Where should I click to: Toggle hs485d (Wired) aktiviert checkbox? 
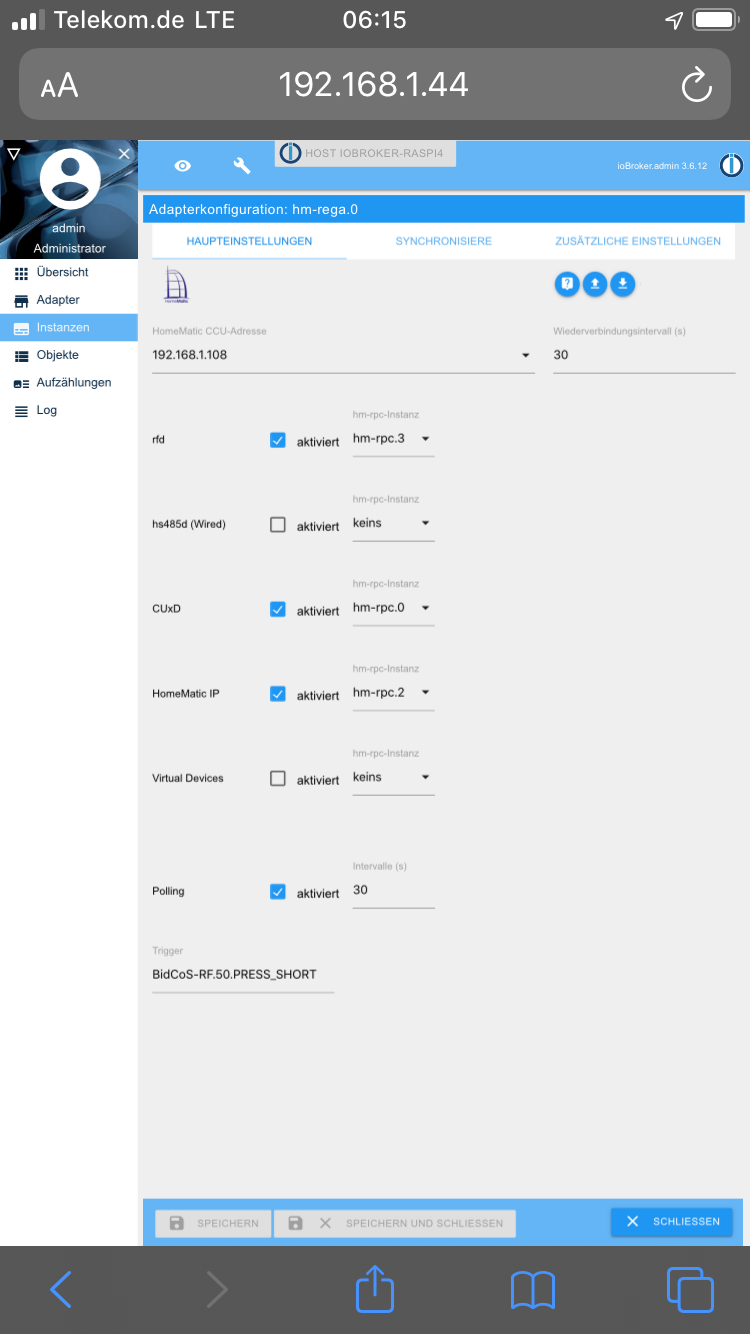[278, 524]
